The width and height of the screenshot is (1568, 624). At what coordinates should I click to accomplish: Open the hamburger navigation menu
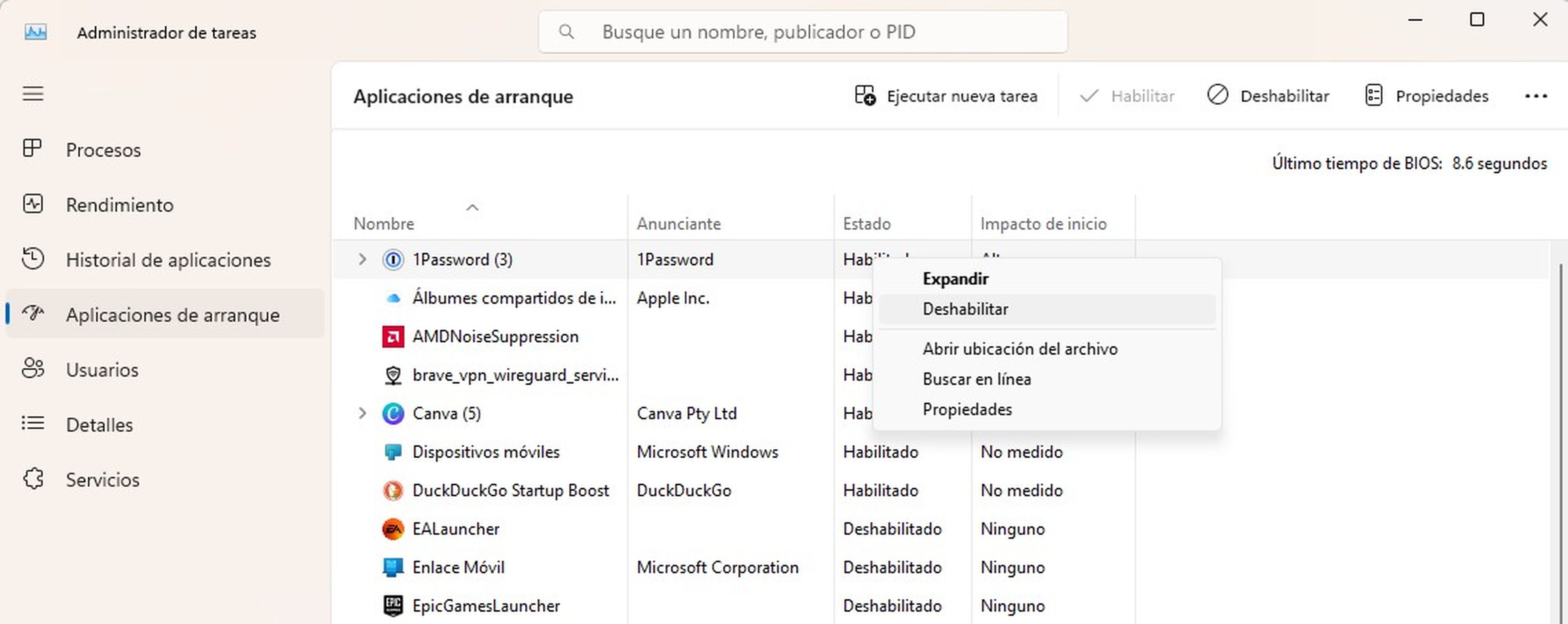pos(33,93)
